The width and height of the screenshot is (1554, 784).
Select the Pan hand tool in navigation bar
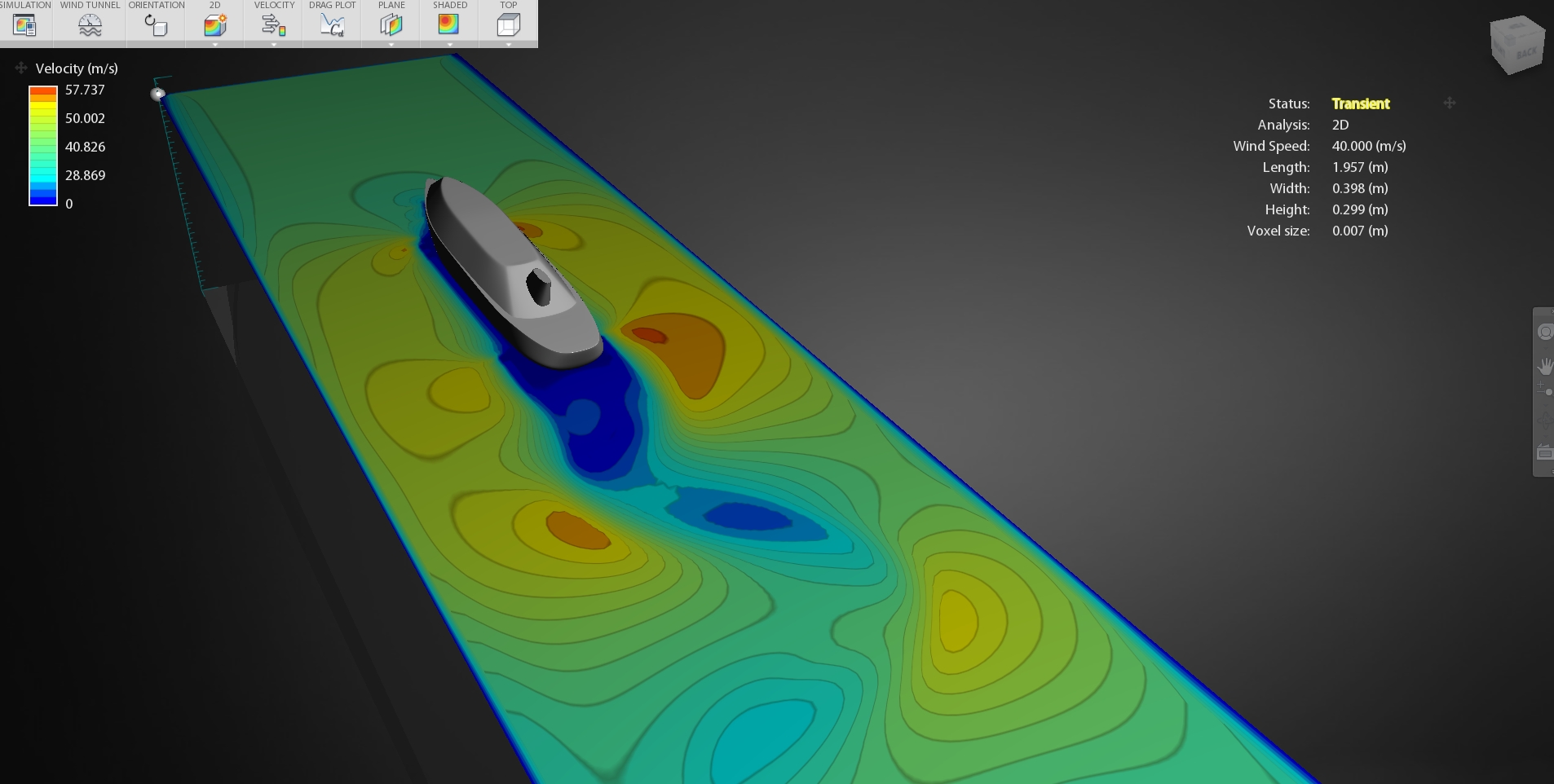(1544, 366)
